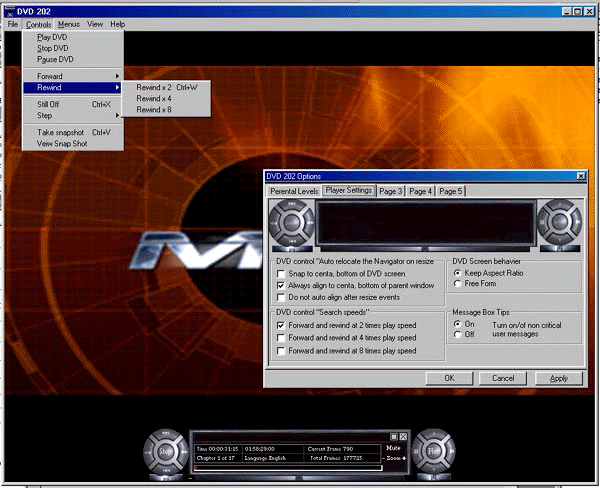Check Forward and rewind at 4 times speed
This screenshot has width=600, height=488.
281,338
